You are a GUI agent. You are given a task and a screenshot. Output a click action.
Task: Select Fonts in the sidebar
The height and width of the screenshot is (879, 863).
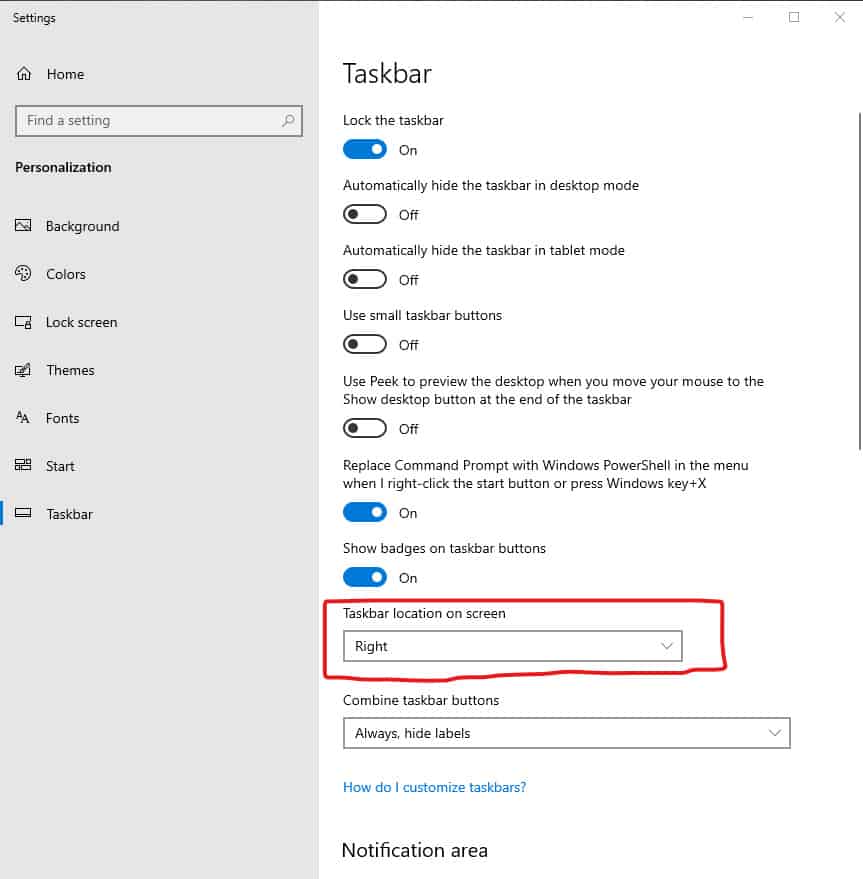[62, 418]
